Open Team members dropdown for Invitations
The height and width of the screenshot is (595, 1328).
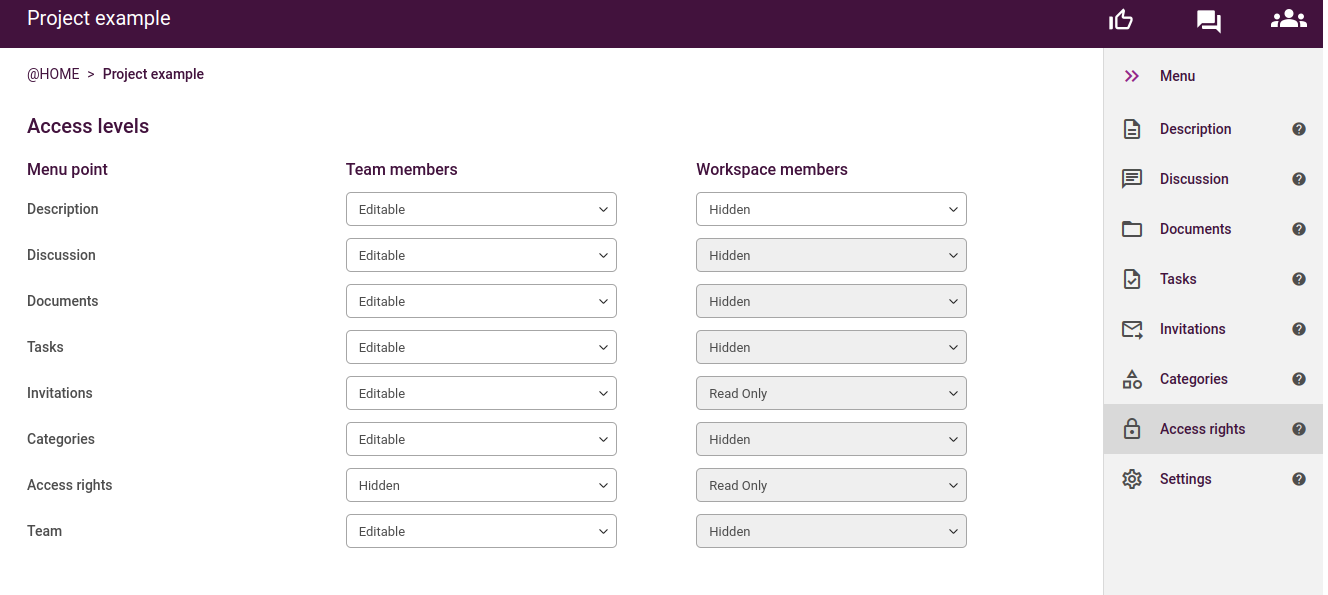click(x=481, y=393)
